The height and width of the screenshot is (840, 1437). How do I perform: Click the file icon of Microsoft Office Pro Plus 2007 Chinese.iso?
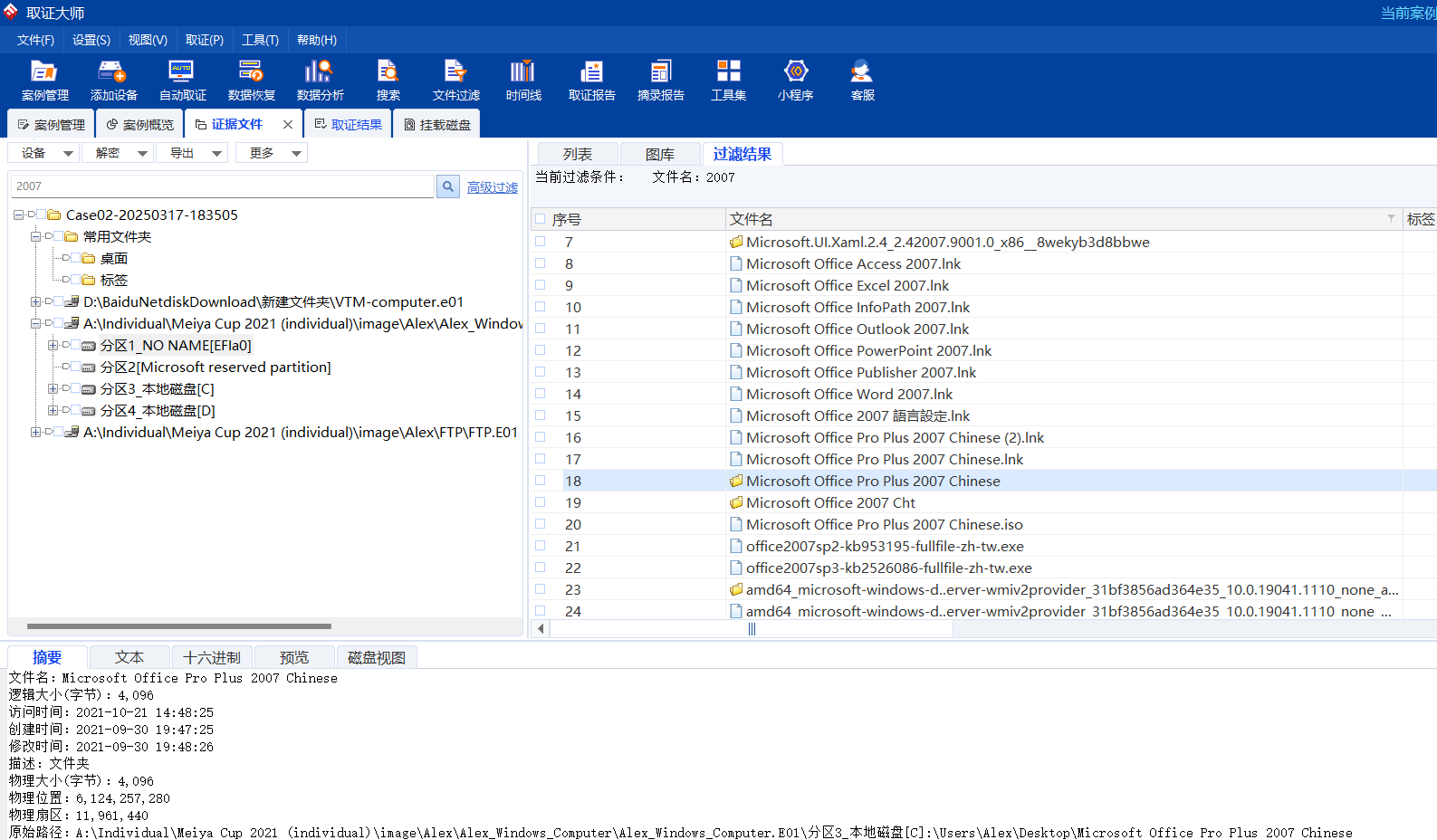(736, 524)
